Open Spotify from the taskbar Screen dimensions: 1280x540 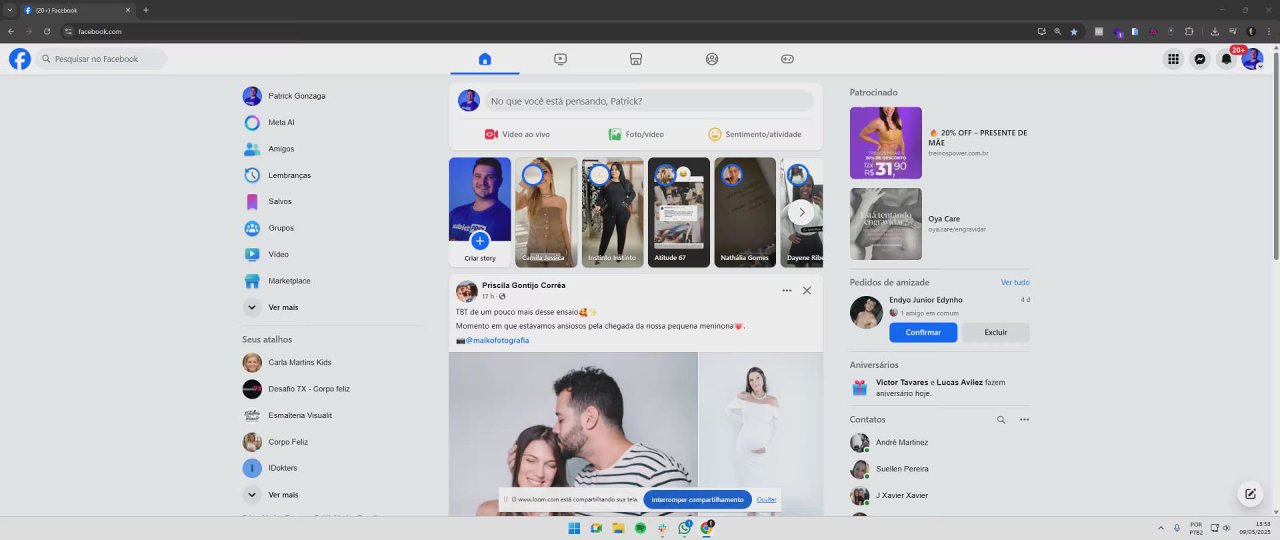click(641, 528)
